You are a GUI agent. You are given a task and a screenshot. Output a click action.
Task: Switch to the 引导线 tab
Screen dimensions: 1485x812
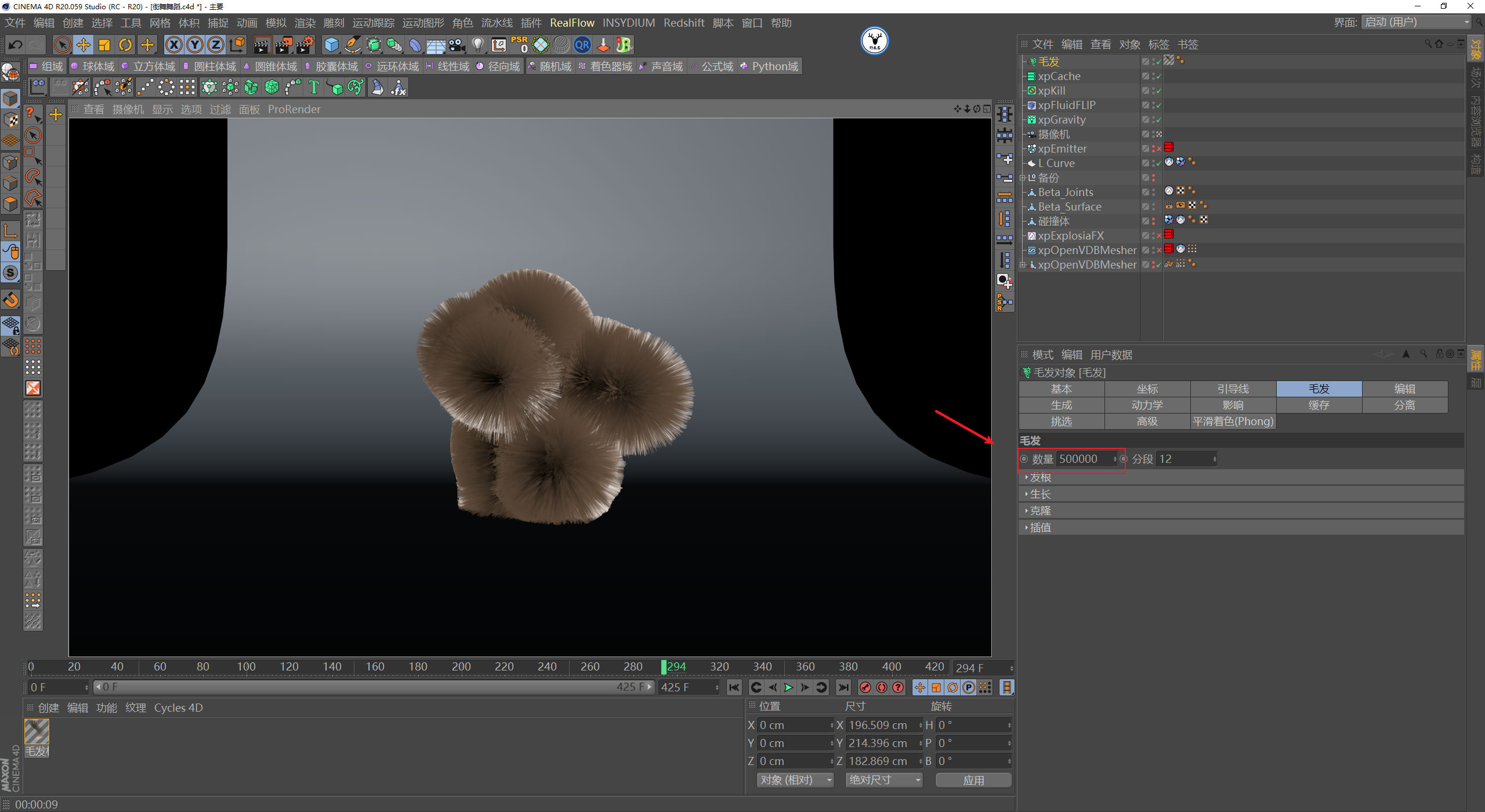click(1233, 389)
